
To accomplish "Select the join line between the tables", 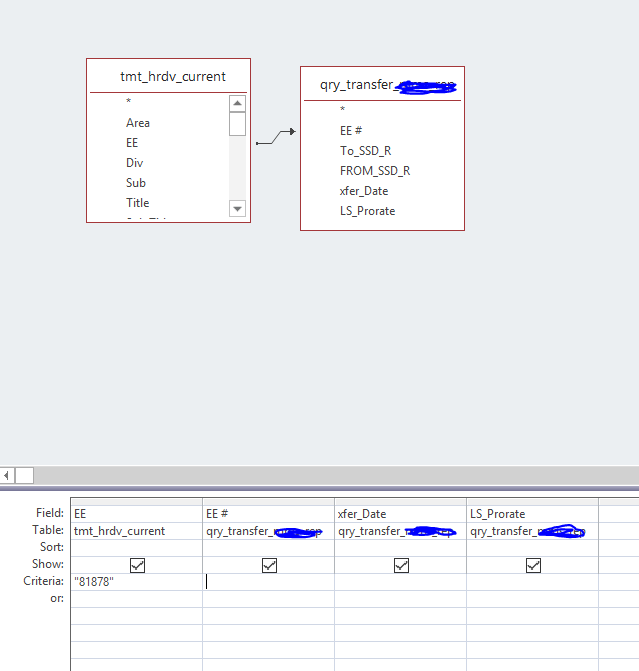I will [276, 137].
